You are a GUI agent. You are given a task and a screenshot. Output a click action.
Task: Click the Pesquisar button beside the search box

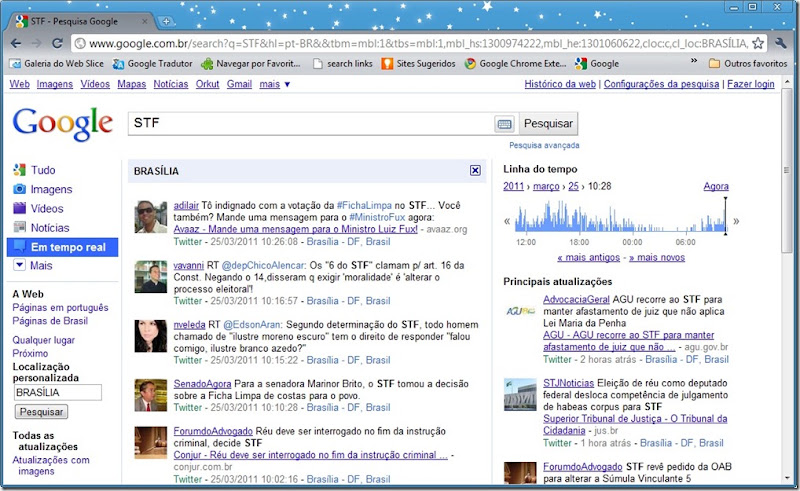coord(548,124)
